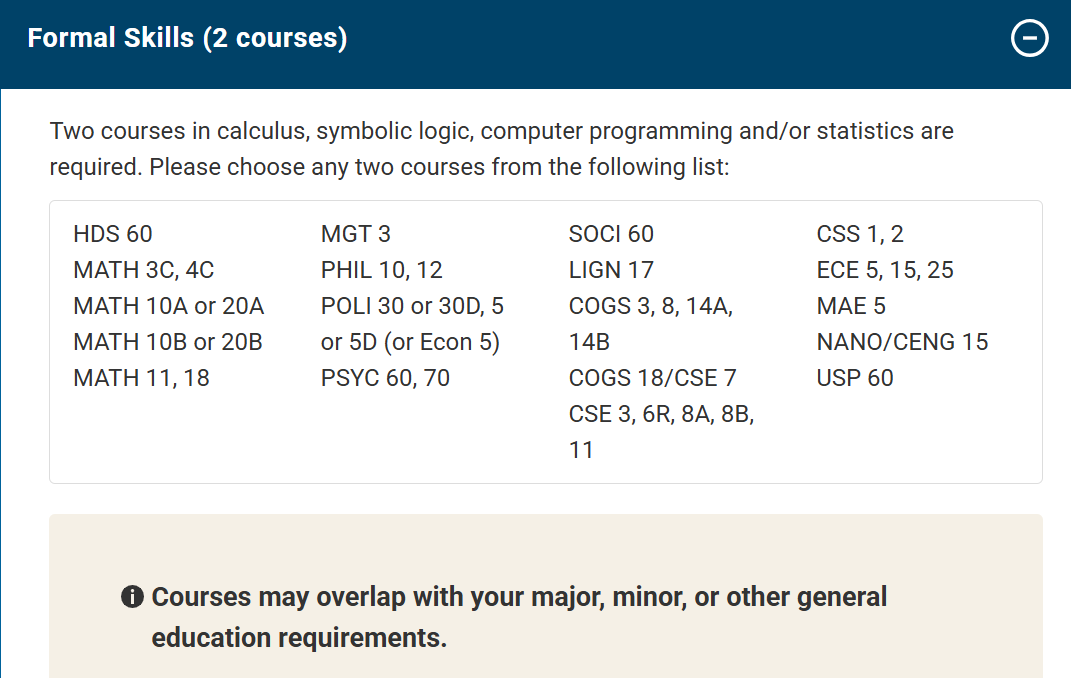The width and height of the screenshot is (1071, 678).
Task: Click the LIGN 17 course entry
Action: 611,270
